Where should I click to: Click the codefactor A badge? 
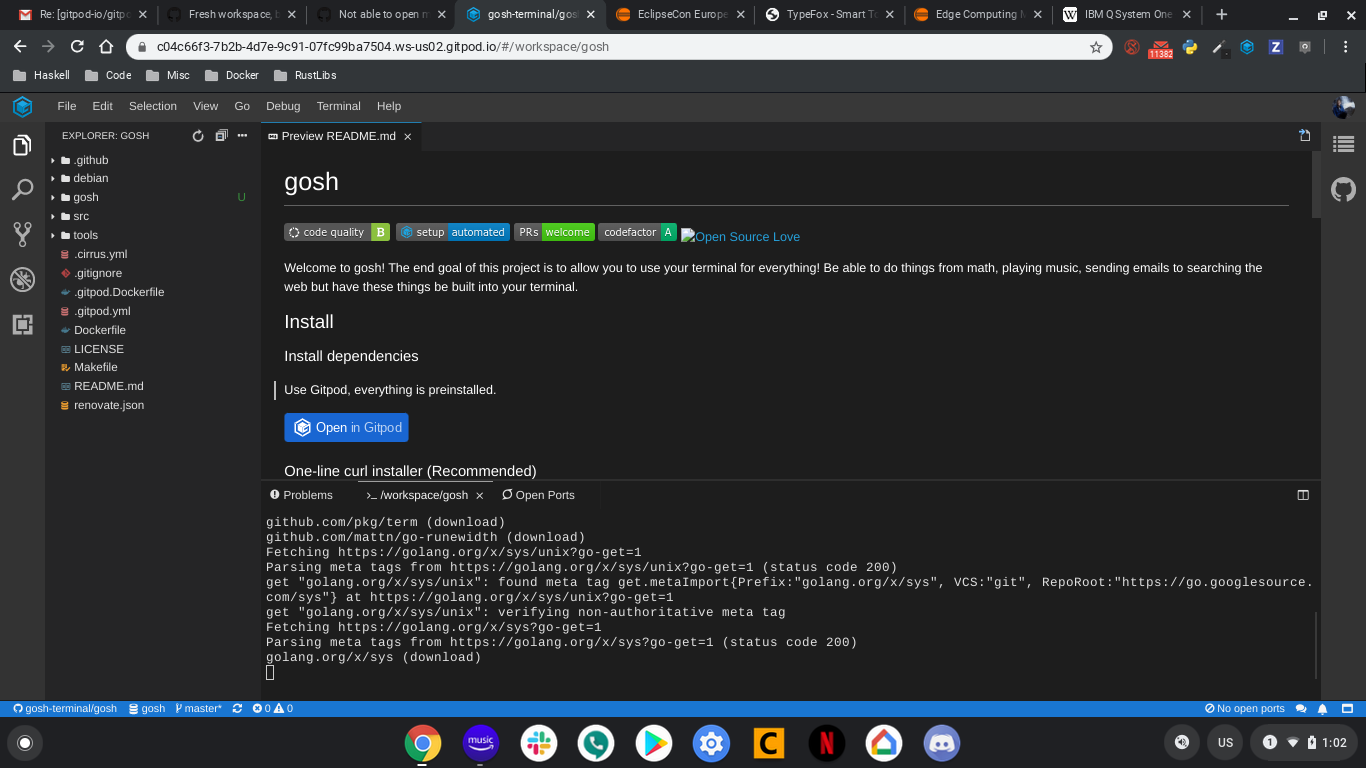click(x=638, y=232)
